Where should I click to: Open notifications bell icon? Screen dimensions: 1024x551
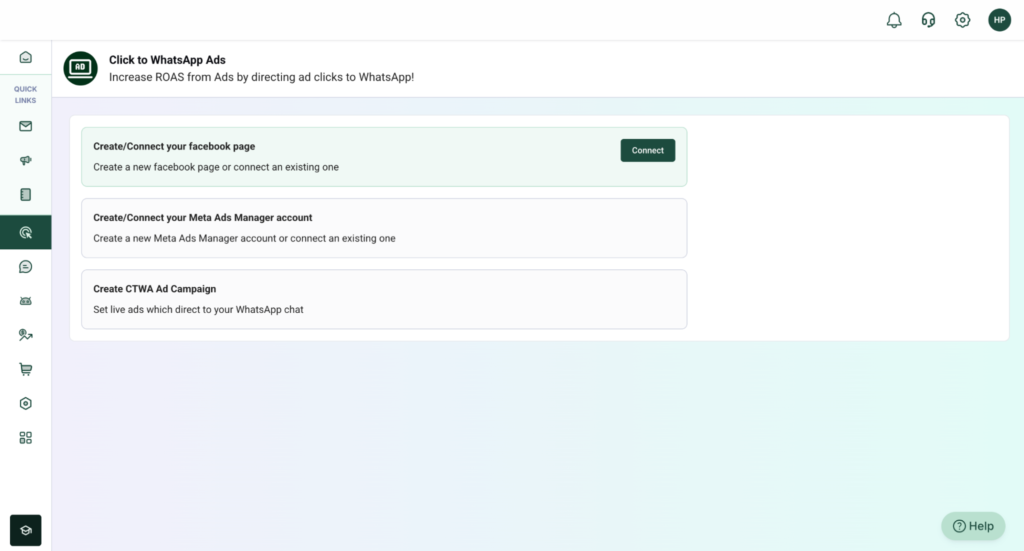[x=894, y=20]
